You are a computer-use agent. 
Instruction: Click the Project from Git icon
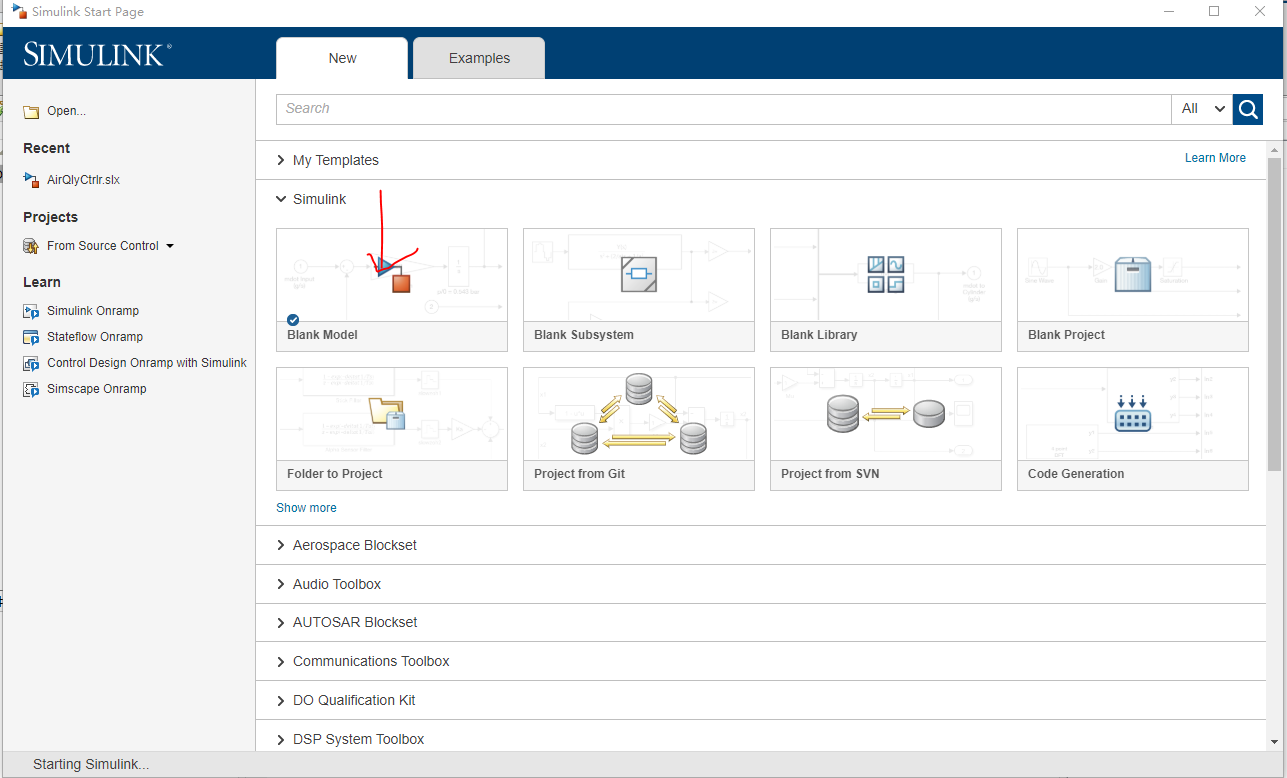click(638, 414)
